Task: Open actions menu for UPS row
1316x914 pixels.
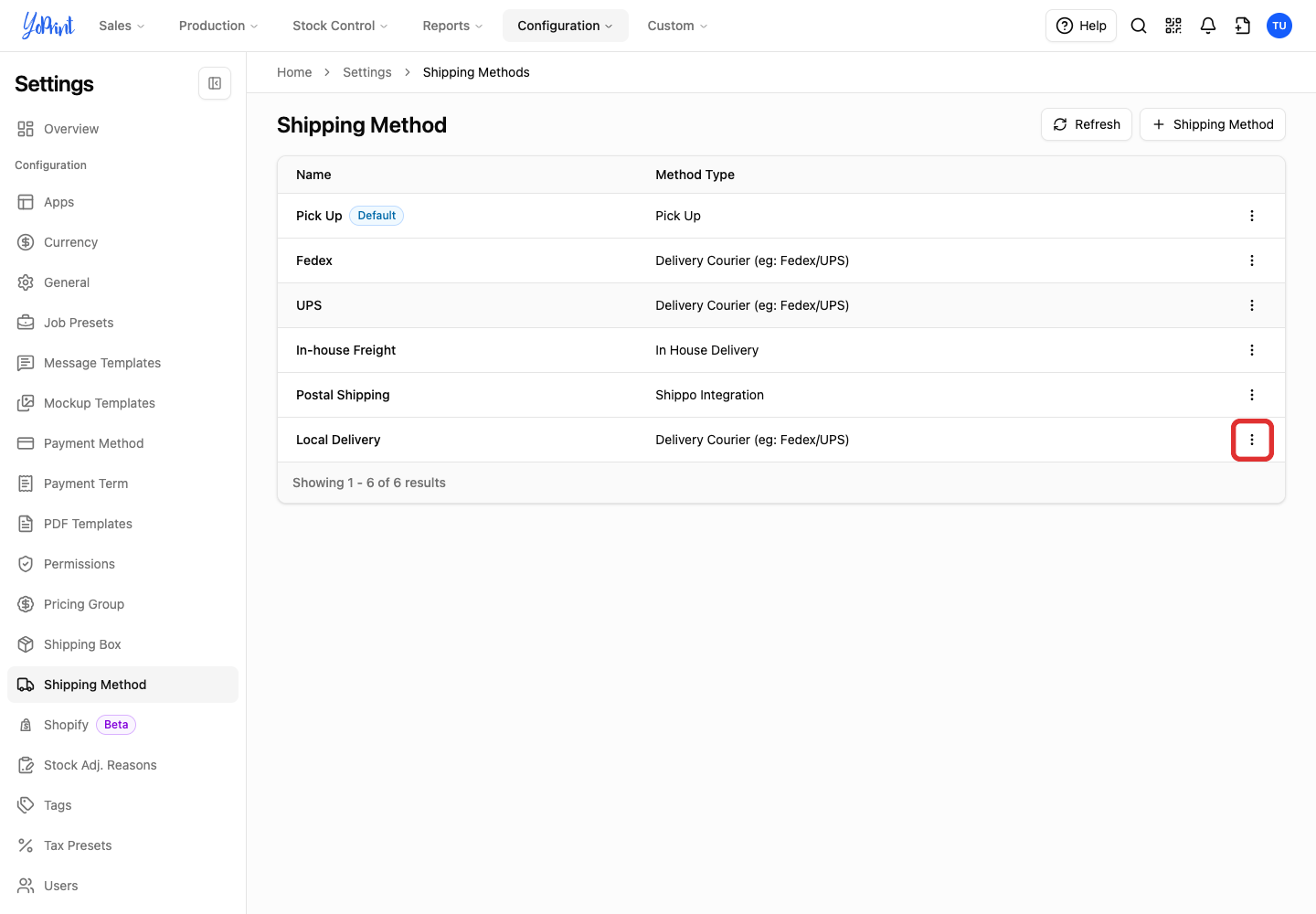Action: tap(1252, 305)
